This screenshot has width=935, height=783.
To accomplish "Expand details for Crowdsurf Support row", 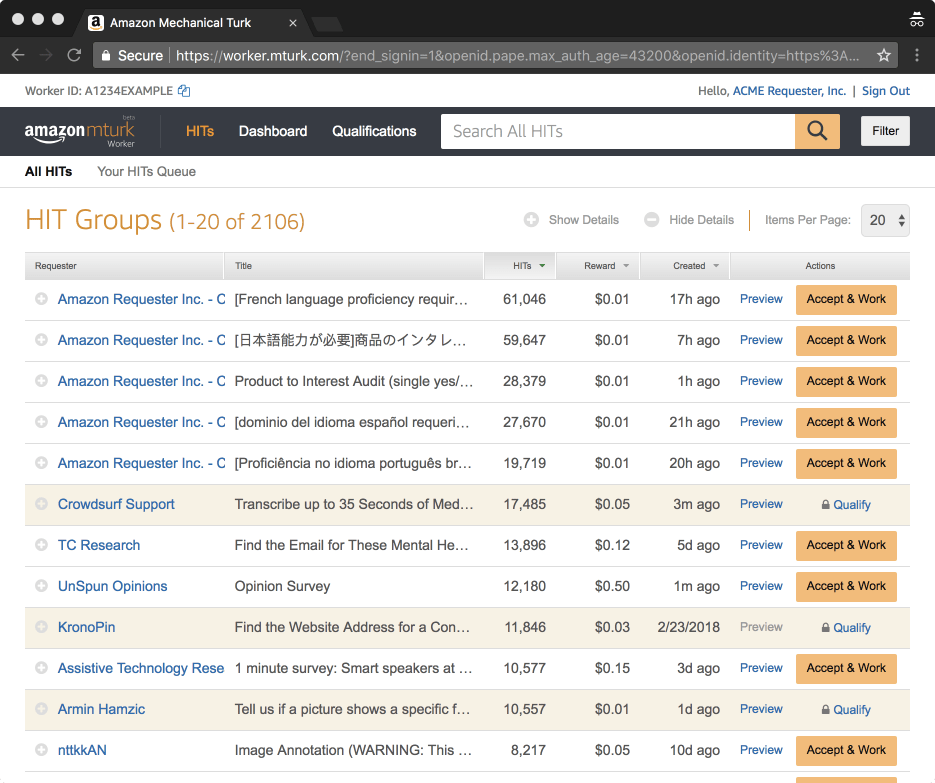I will (41, 504).
